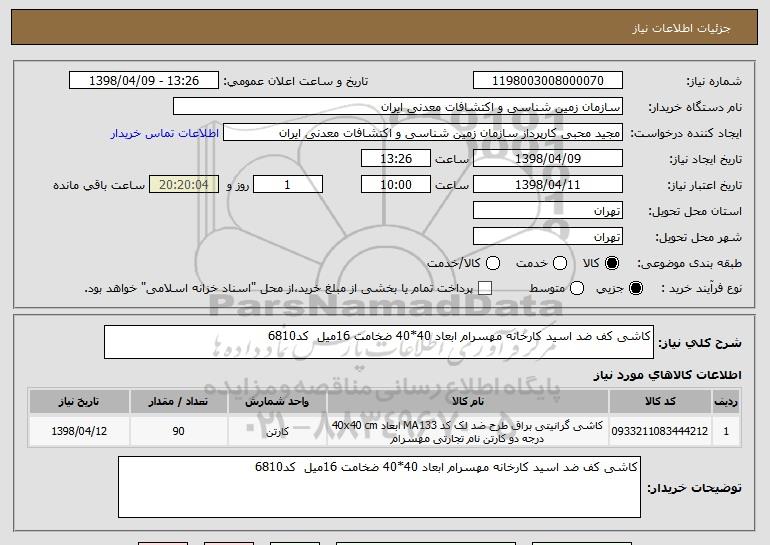Click the validity date 1398/04/11 field
The image size is (770, 545).
tap(548, 185)
